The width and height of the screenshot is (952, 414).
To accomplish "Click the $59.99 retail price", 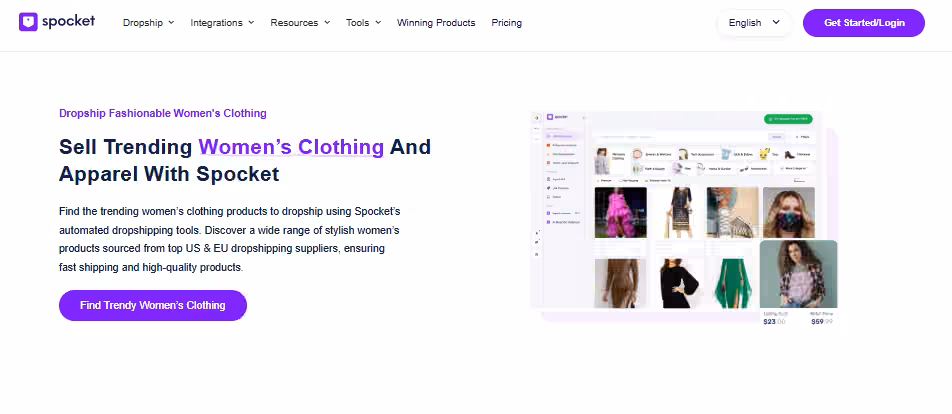I will [x=821, y=322].
